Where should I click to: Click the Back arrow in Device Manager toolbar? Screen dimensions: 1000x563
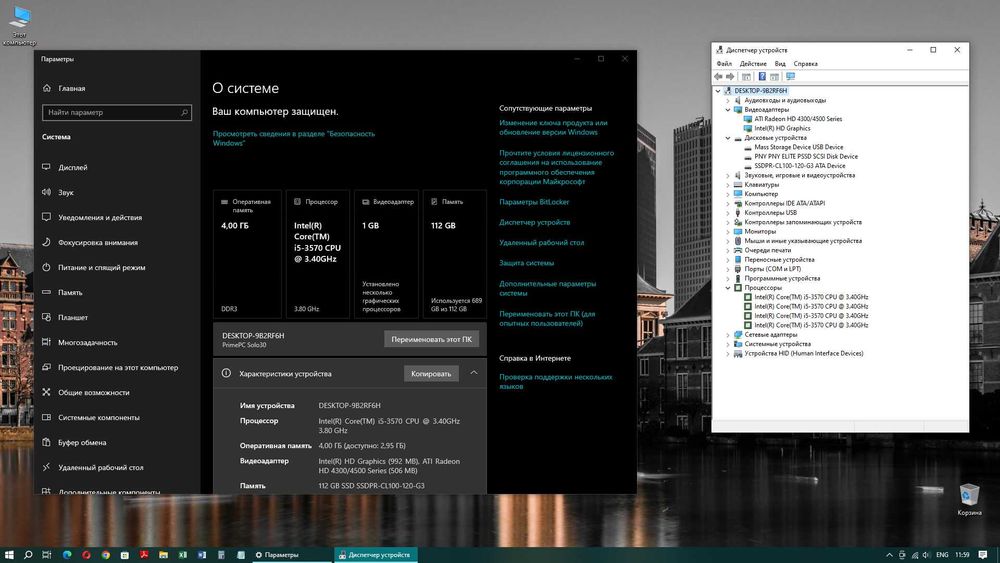(719, 77)
